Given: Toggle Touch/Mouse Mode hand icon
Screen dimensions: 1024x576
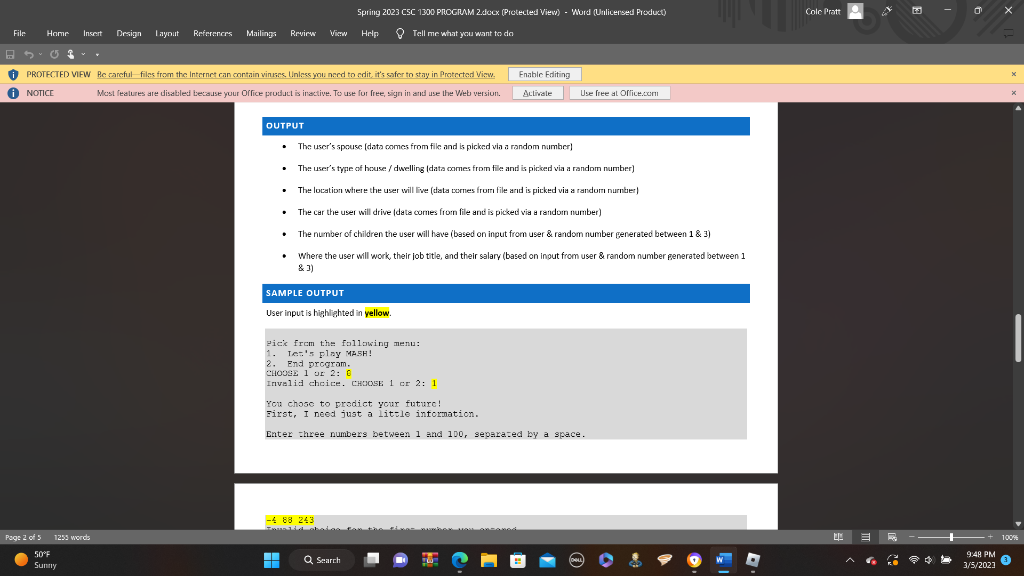Looking at the screenshot, I should (x=71, y=54).
